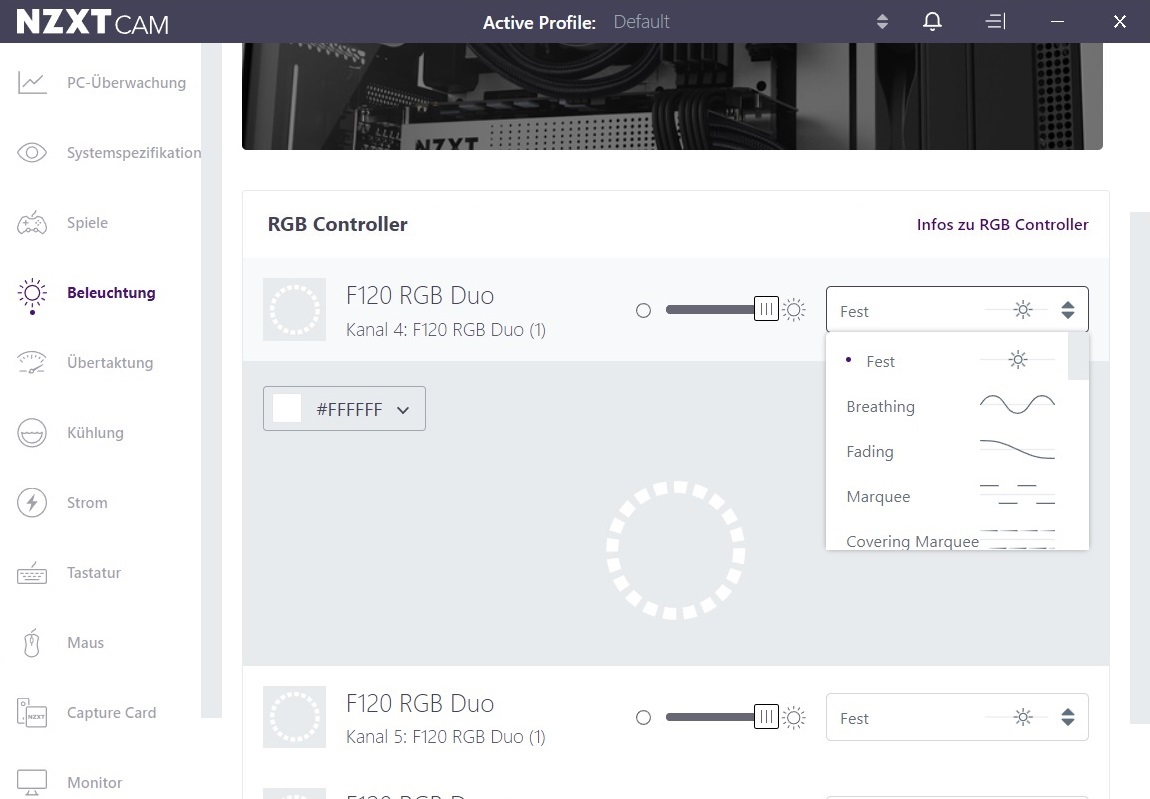Open Kanal 4 lighting mode dropdown

click(957, 310)
